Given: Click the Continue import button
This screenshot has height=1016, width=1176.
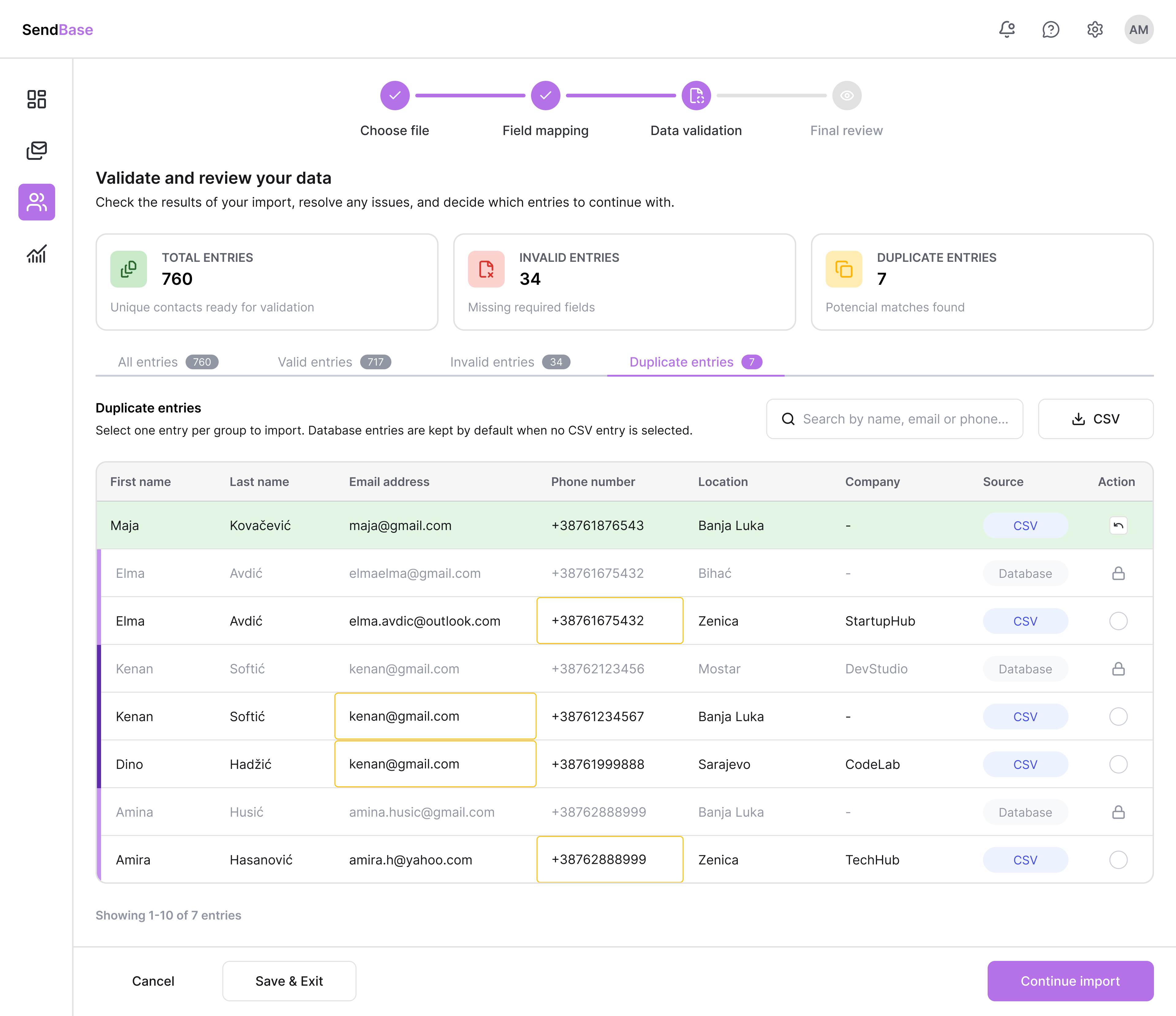Looking at the screenshot, I should (x=1070, y=981).
